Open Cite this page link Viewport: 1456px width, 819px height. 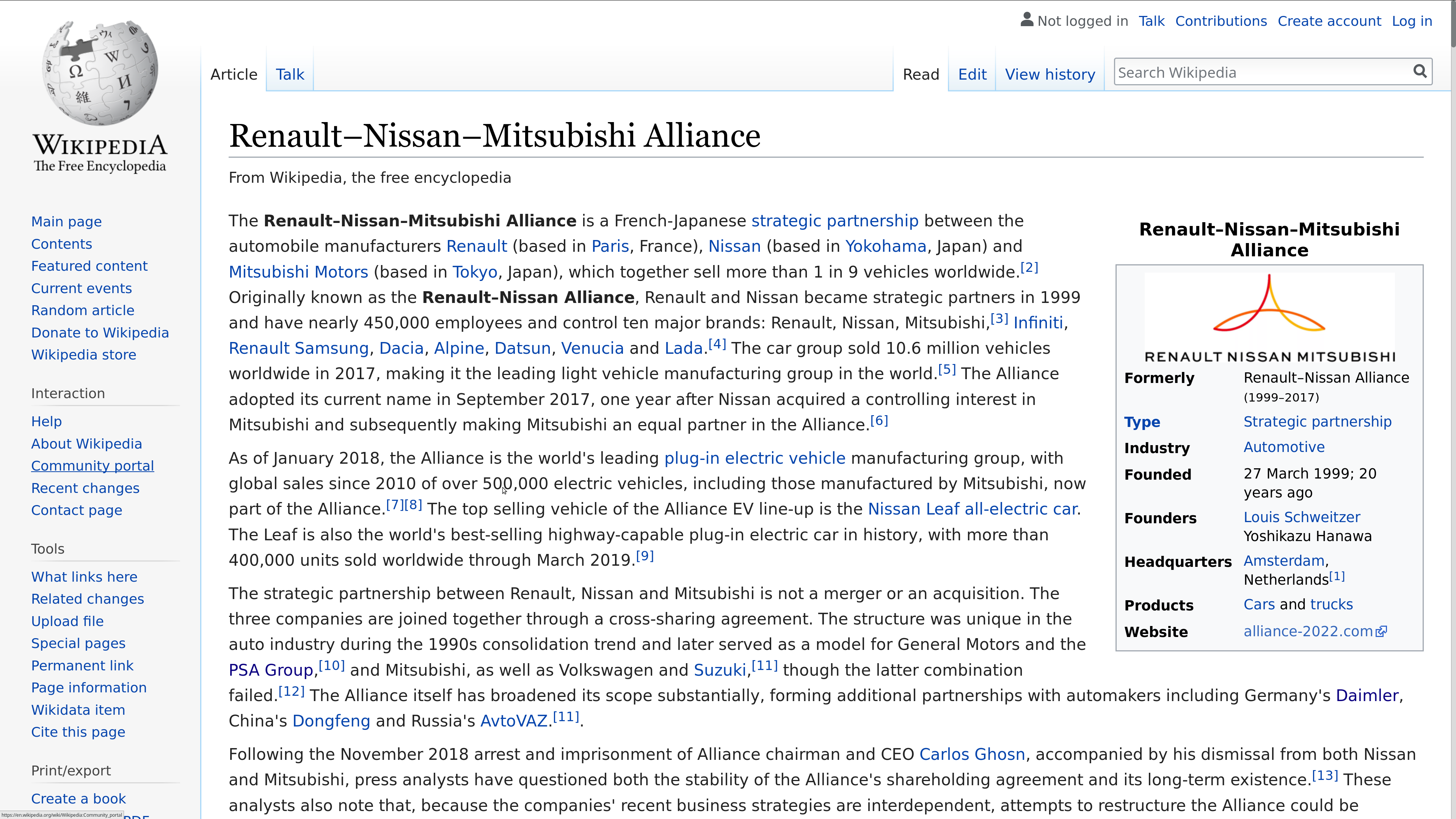point(78,732)
